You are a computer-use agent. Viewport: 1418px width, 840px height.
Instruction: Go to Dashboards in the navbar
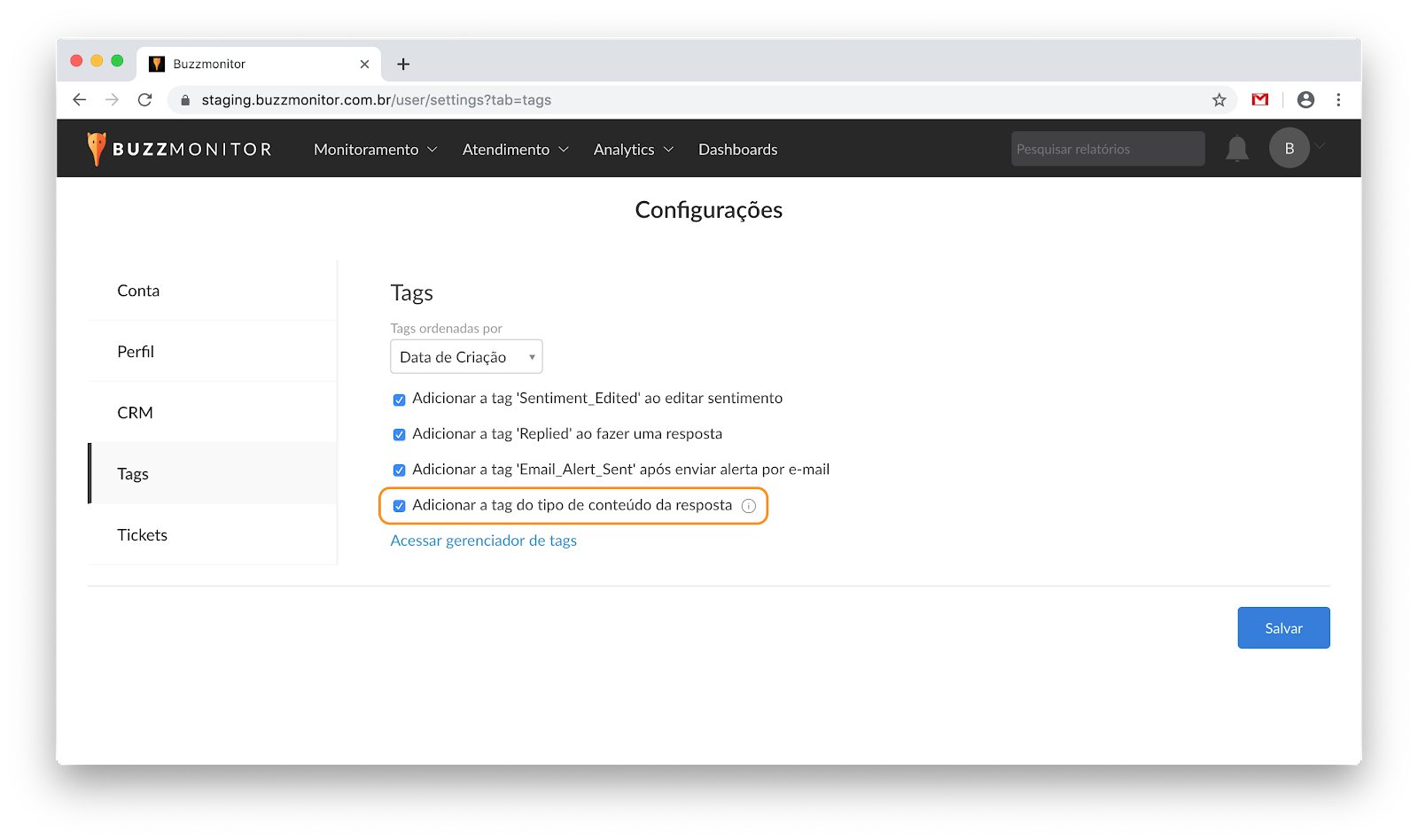(737, 150)
